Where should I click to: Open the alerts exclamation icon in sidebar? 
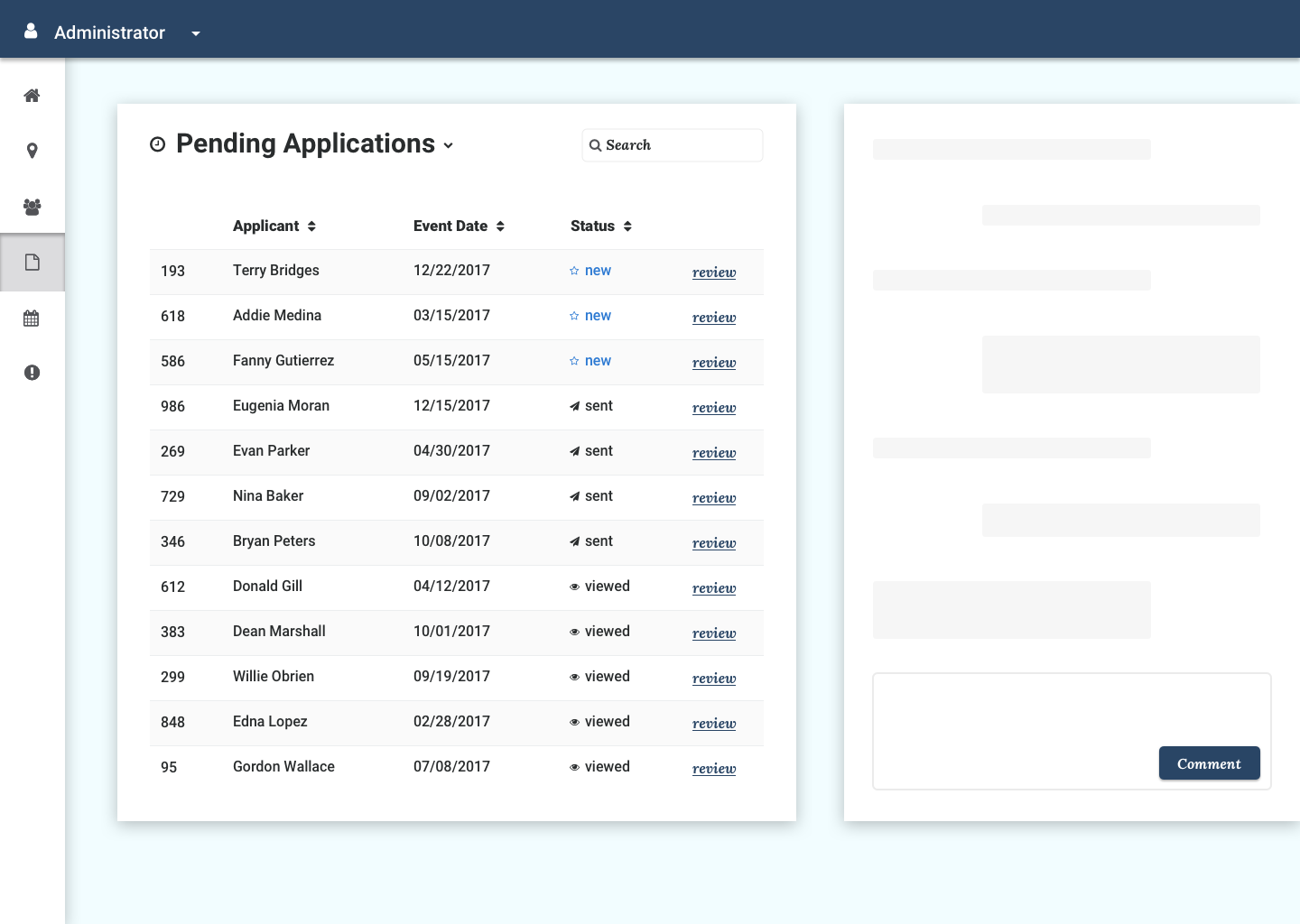pyautogui.click(x=32, y=373)
